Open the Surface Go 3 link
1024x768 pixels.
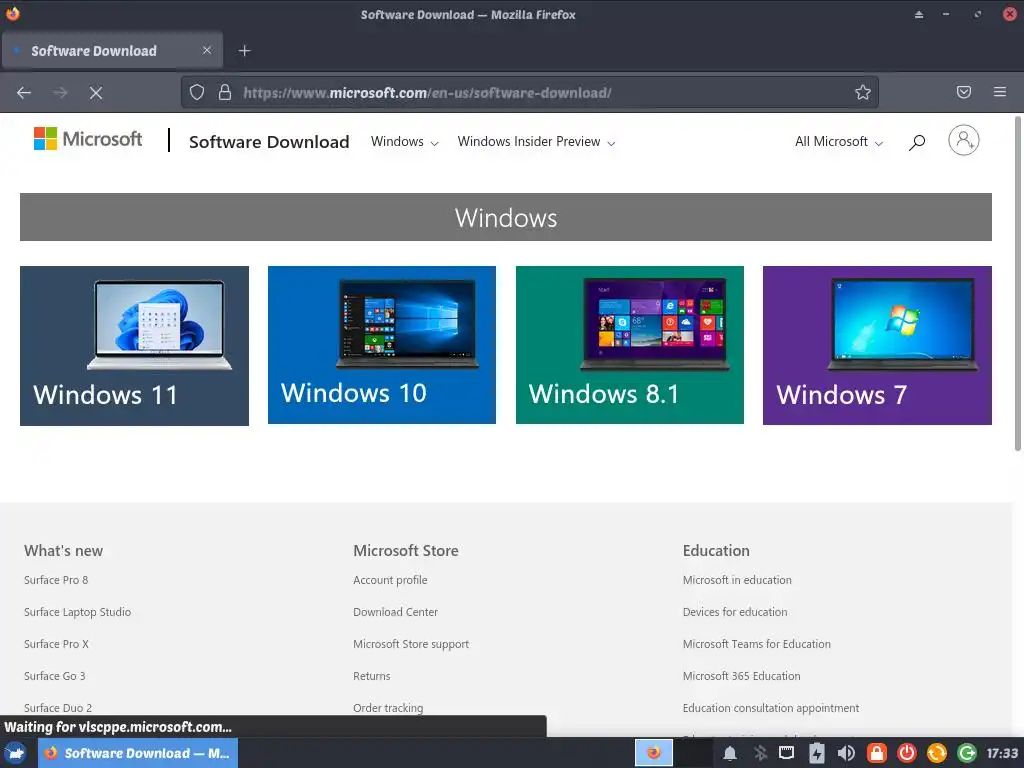pos(55,676)
